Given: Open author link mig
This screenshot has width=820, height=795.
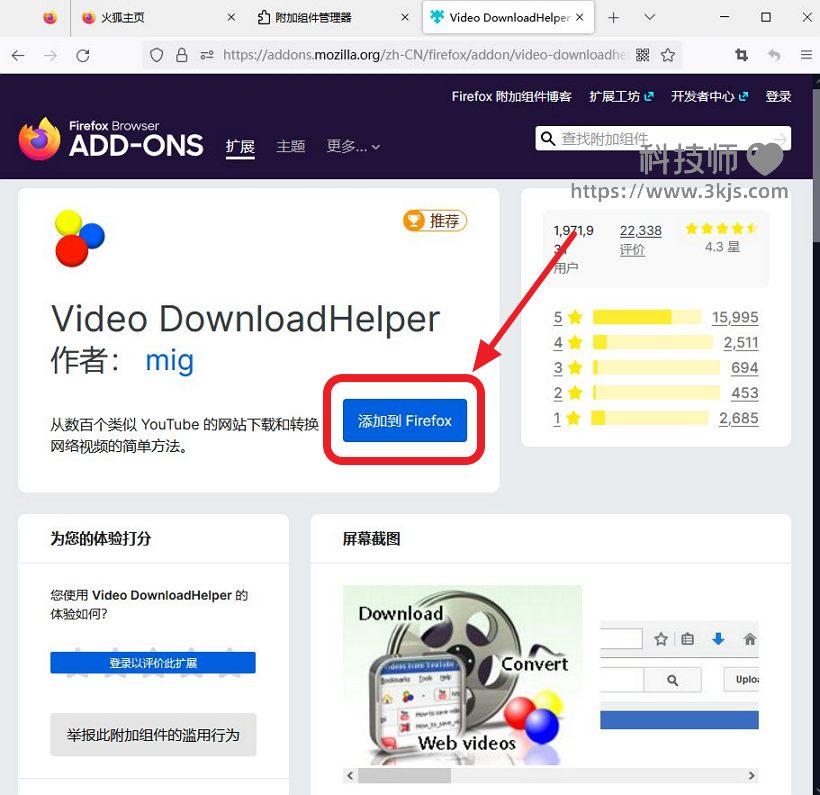Looking at the screenshot, I should 169,360.
